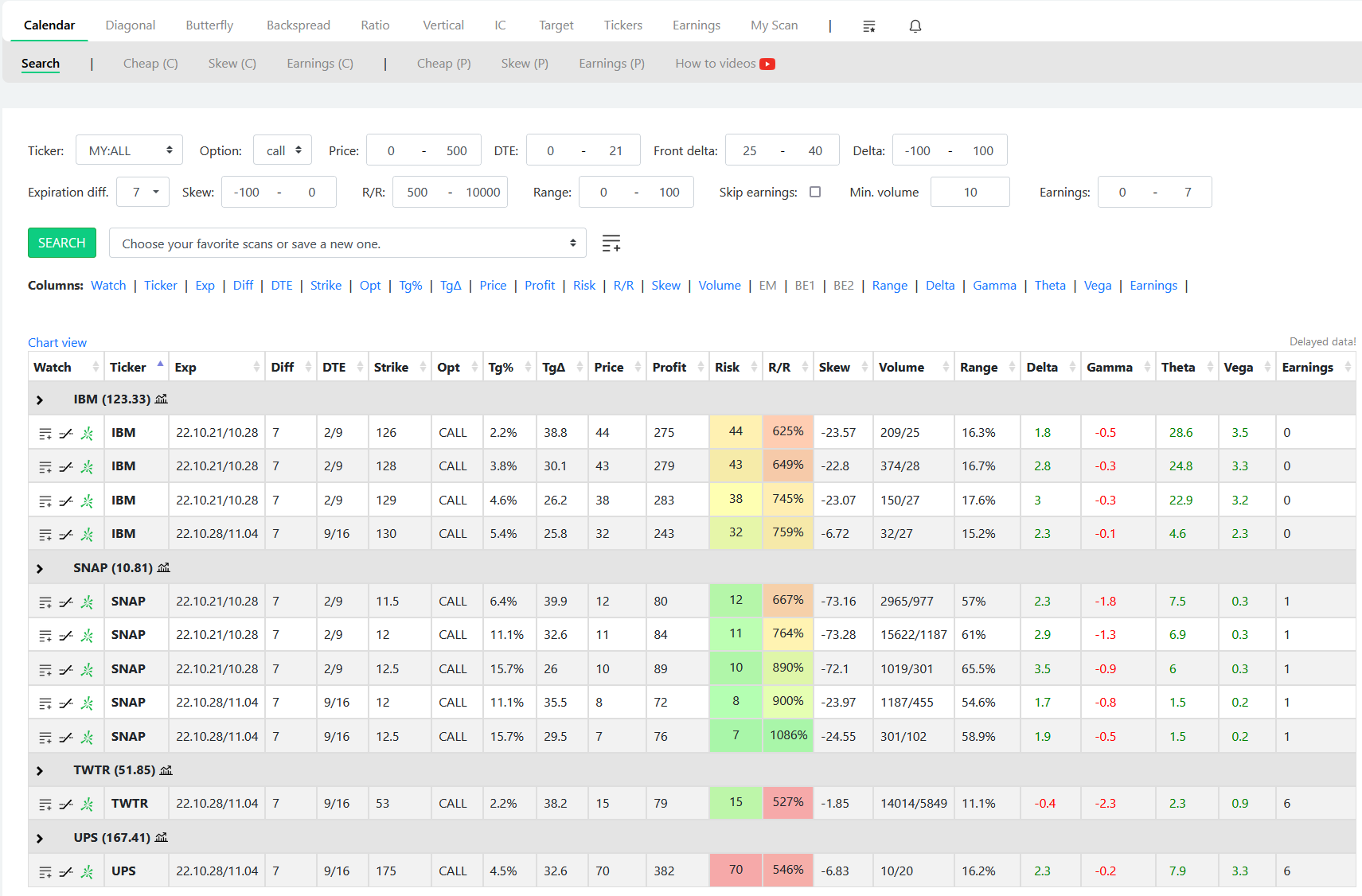This screenshot has height=896, width=1362.
Task: Toggle EM column visibility link
Action: 767,286
